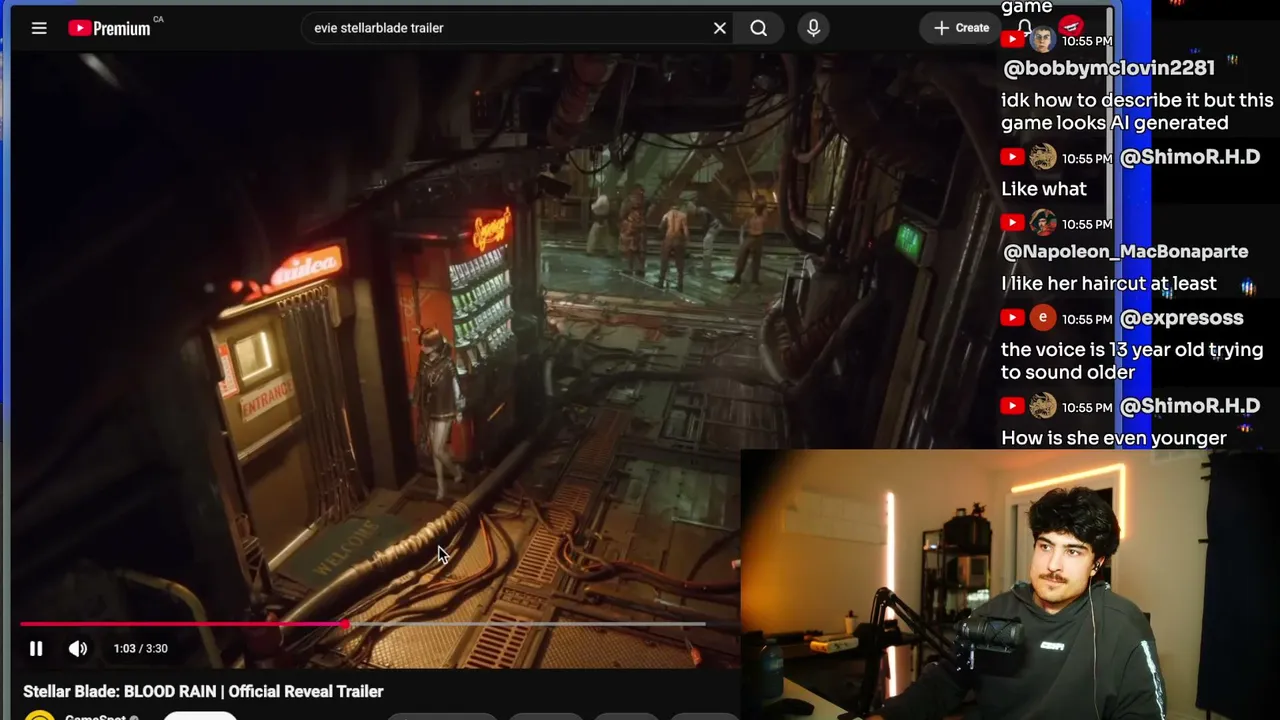1280x720 pixels.
Task: Open the GameSpot channel avatar below the title
Action: (39, 716)
